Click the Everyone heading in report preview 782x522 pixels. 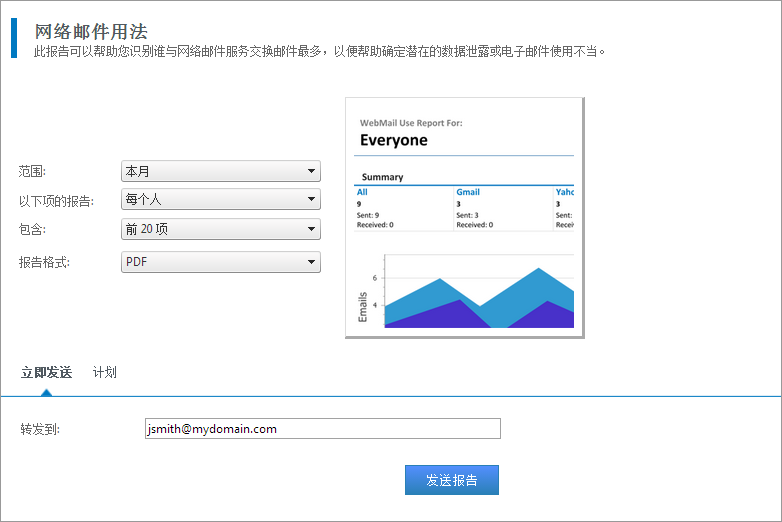[394, 140]
